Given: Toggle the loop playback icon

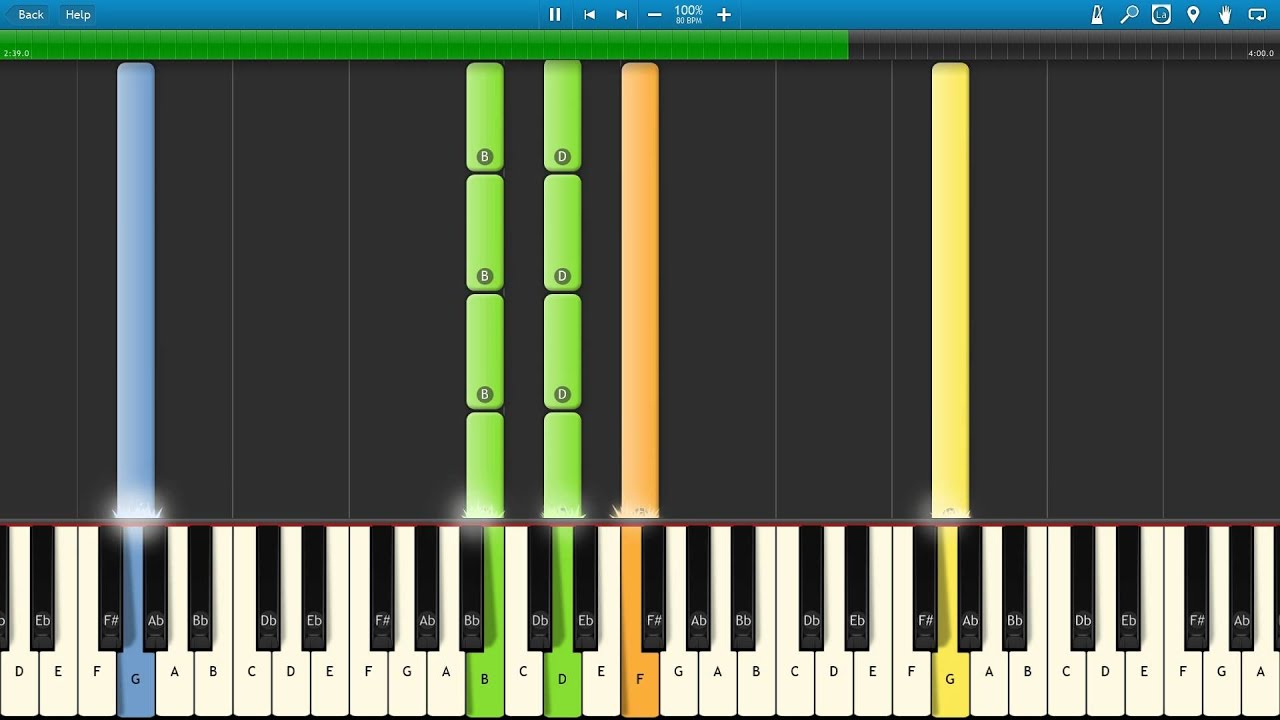Looking at the screenshot, I should coord(1257,14).
